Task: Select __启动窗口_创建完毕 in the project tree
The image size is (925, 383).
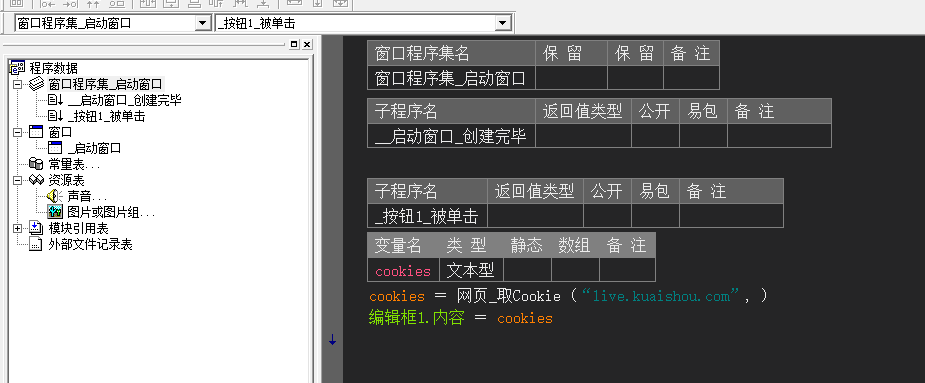Action: click(x=124, y=100)
